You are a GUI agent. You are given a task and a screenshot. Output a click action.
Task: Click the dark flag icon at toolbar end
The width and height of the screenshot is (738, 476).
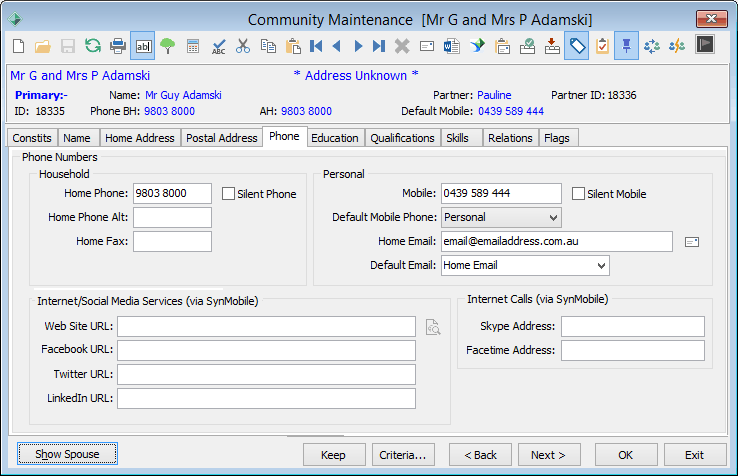click(x=705, y=45)
